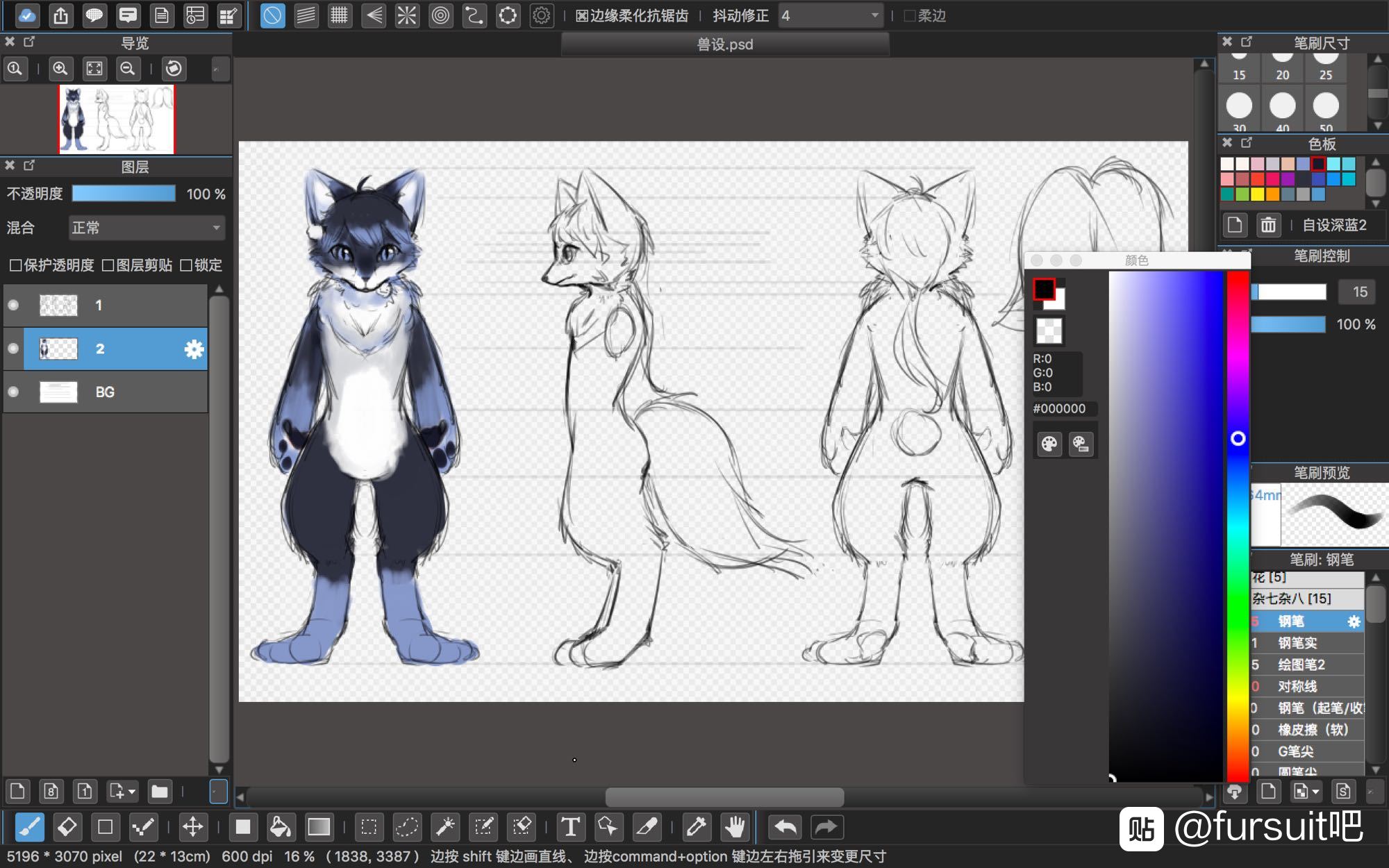Choose the Bucket fill tool

click(x=280, y=826)
